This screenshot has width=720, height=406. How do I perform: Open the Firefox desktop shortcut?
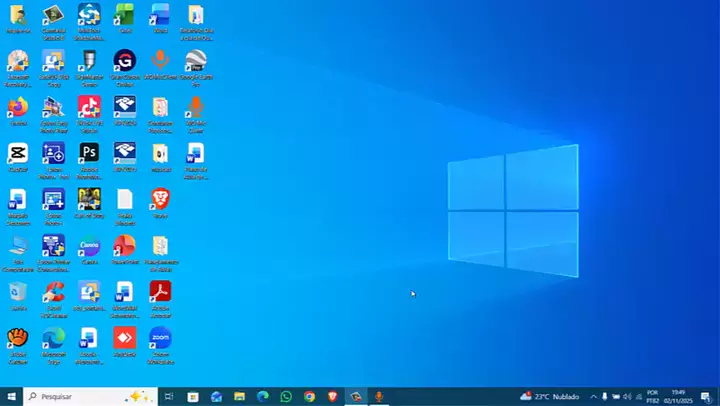[x=17, y=108]
